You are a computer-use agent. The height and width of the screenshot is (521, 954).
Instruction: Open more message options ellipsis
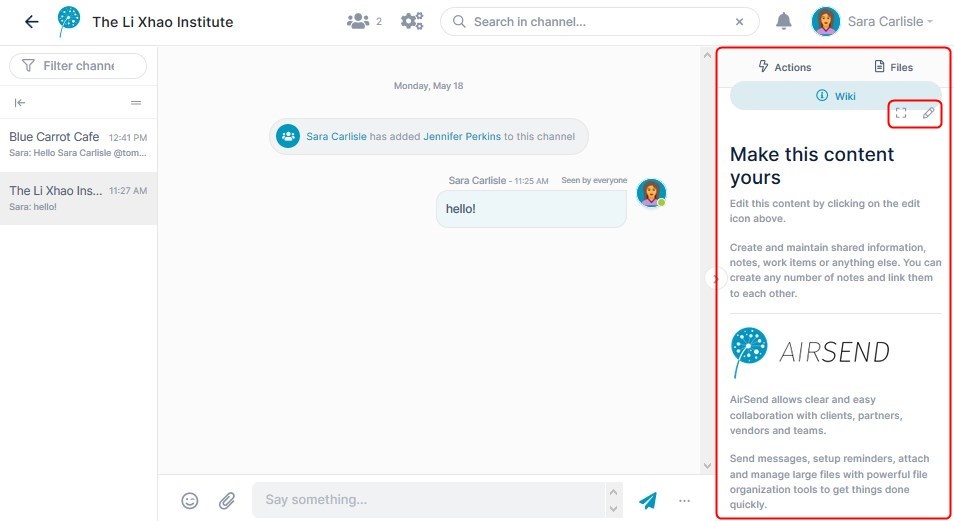[684, 500]
